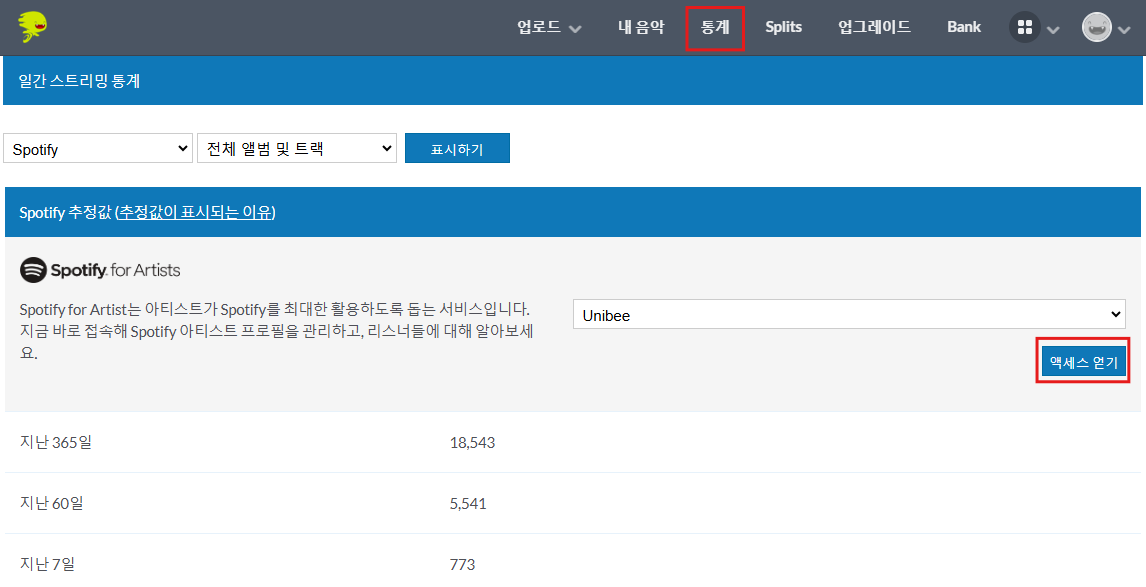Click the 지난 60일 row label
The image size is (1146, 587).
pyautogui.click(x=51, y=503)
